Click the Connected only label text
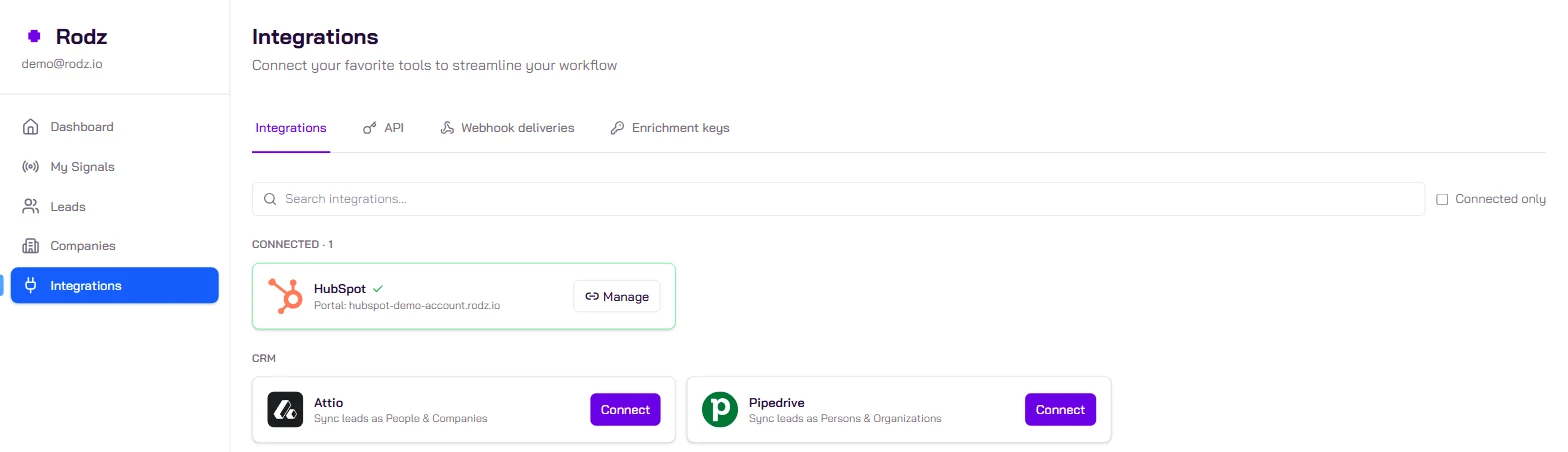This screenshot has height=452, width=1568. [x=1500, y=199]
